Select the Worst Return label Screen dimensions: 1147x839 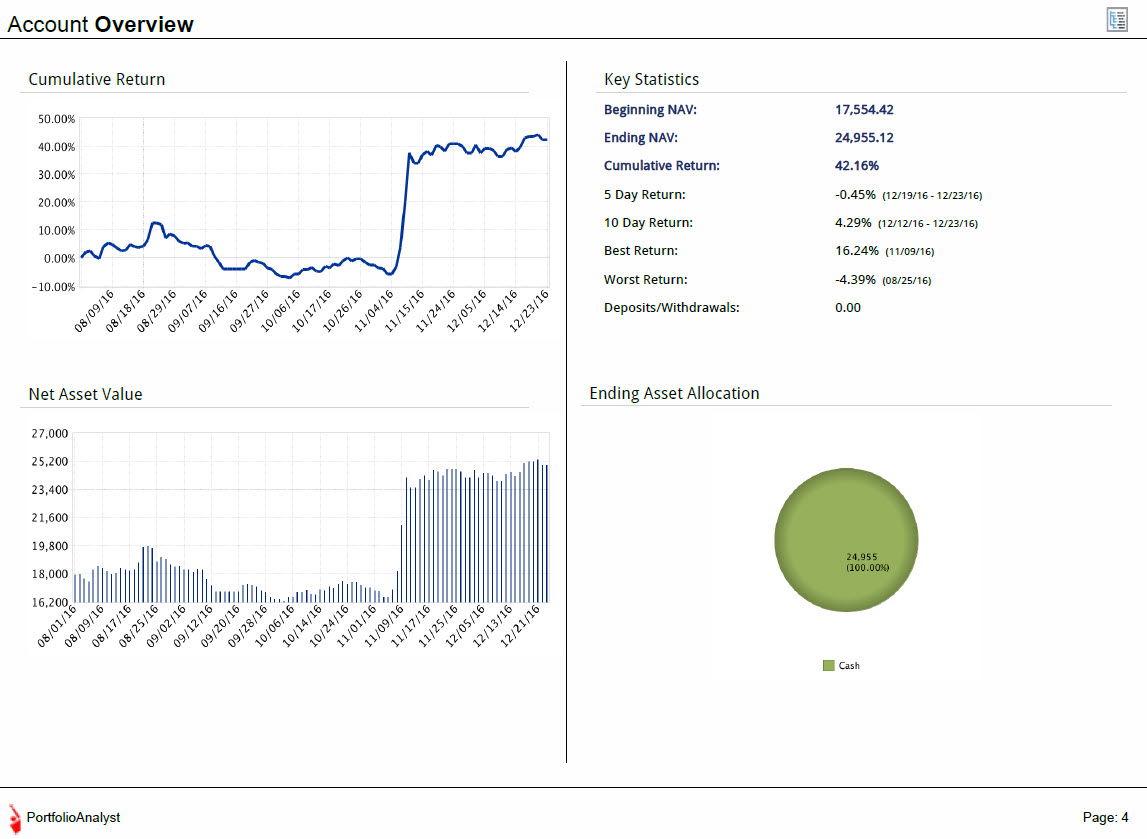click(645, 279)
